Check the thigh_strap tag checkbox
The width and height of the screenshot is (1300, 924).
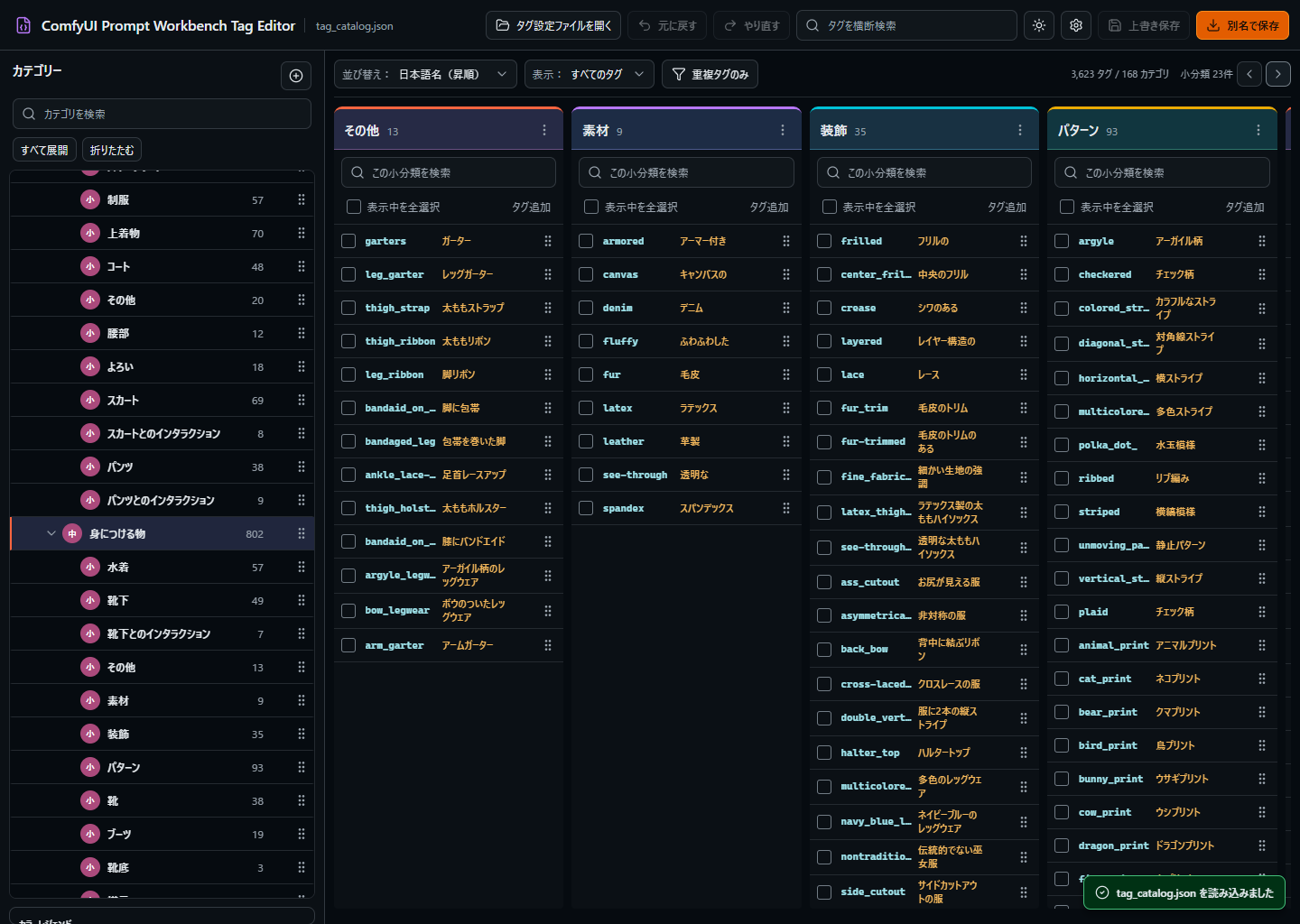(x=348, y=308)
